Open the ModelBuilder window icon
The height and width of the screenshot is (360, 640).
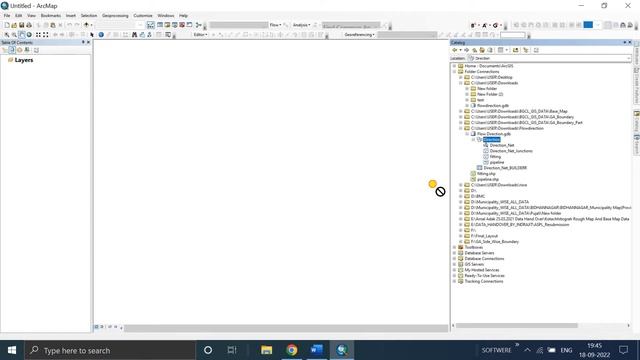(199, 25)
